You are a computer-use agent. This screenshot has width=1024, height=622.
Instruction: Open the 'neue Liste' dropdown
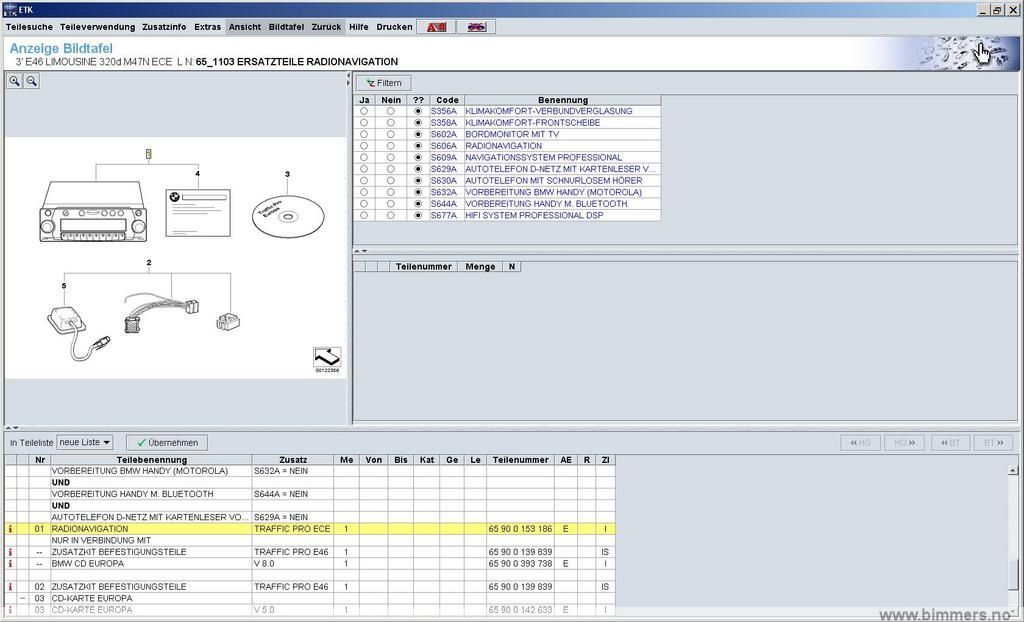[85, 442]
